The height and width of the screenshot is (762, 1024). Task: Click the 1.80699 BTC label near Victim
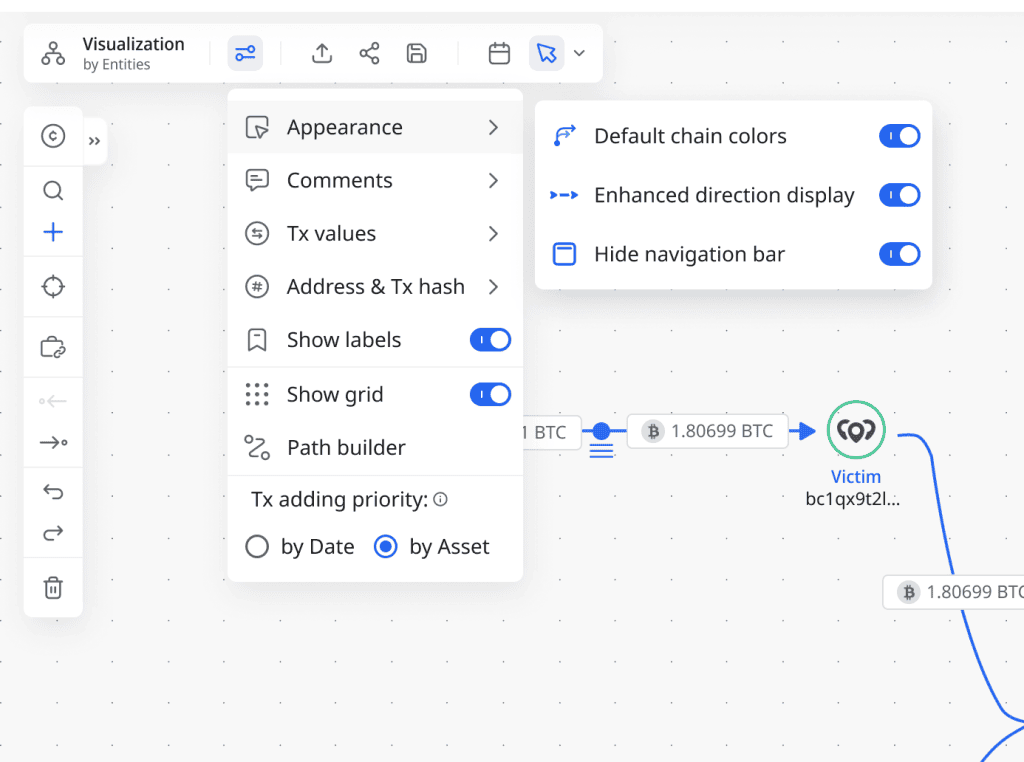(x=707, y=431)
